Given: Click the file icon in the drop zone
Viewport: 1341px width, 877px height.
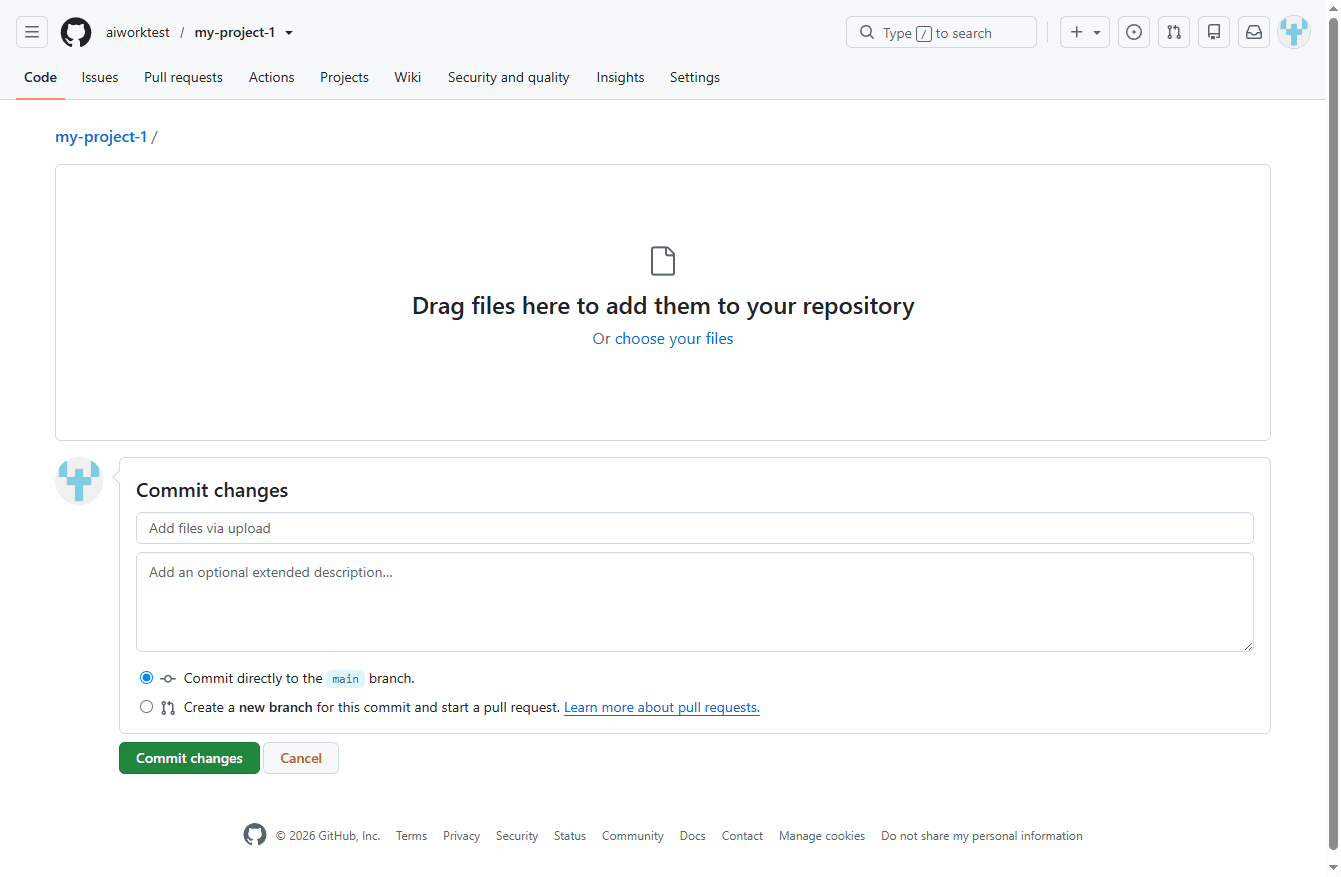Looking at the screenshot, I should [x=663, y=261].
